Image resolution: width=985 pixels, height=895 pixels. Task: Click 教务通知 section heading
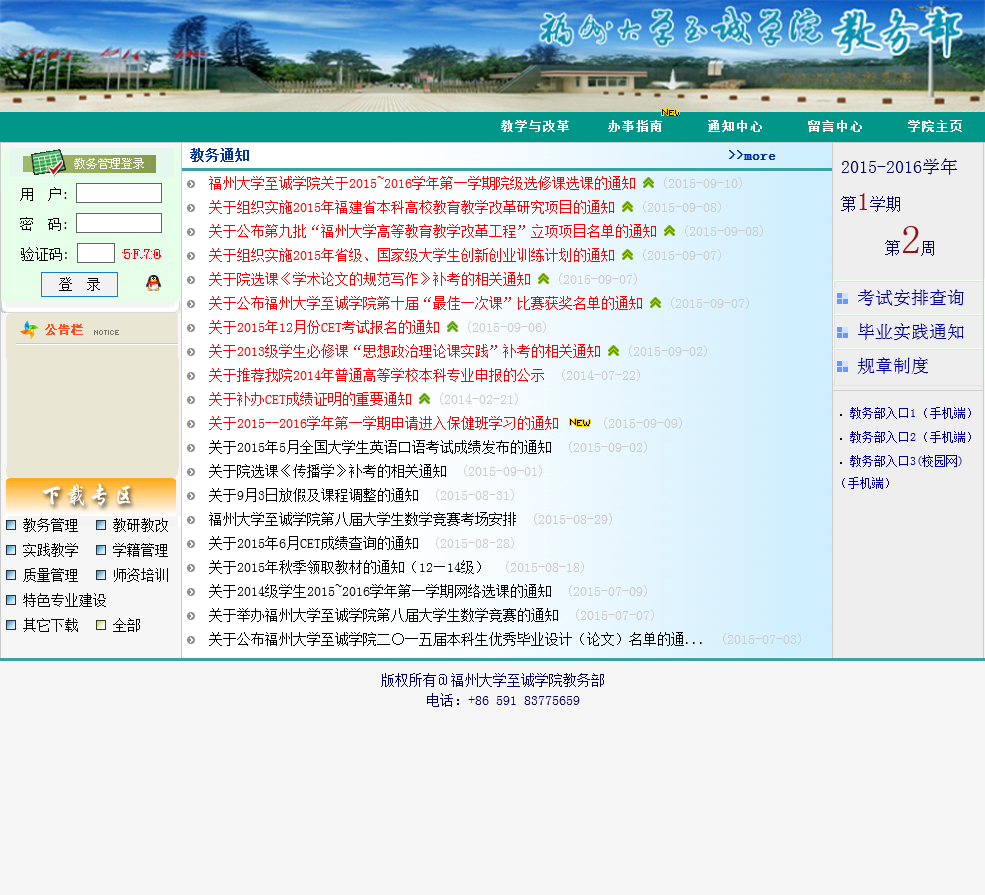(220, 155)
